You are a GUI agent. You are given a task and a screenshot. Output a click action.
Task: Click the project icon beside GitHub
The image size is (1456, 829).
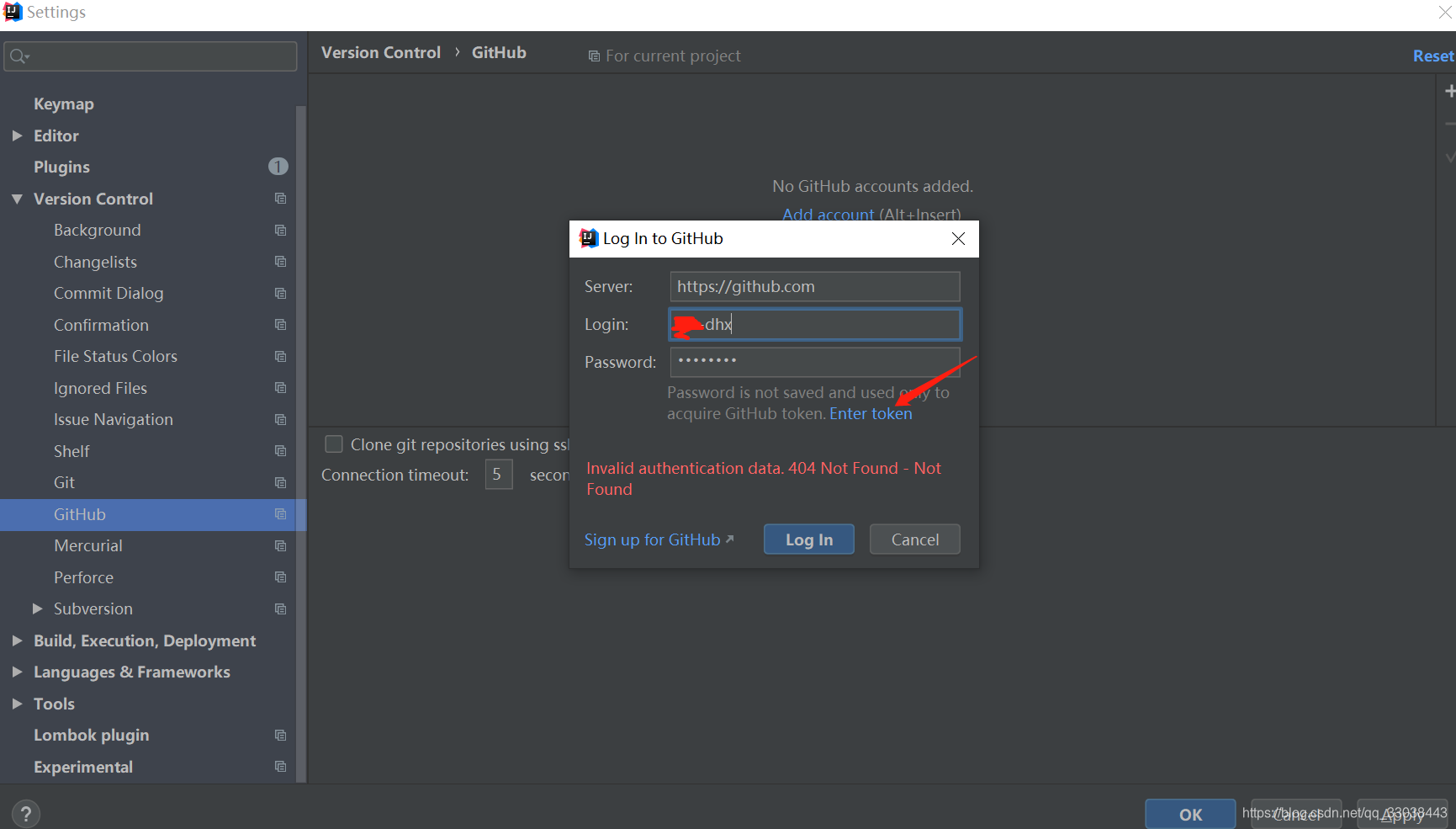[280, 514]
